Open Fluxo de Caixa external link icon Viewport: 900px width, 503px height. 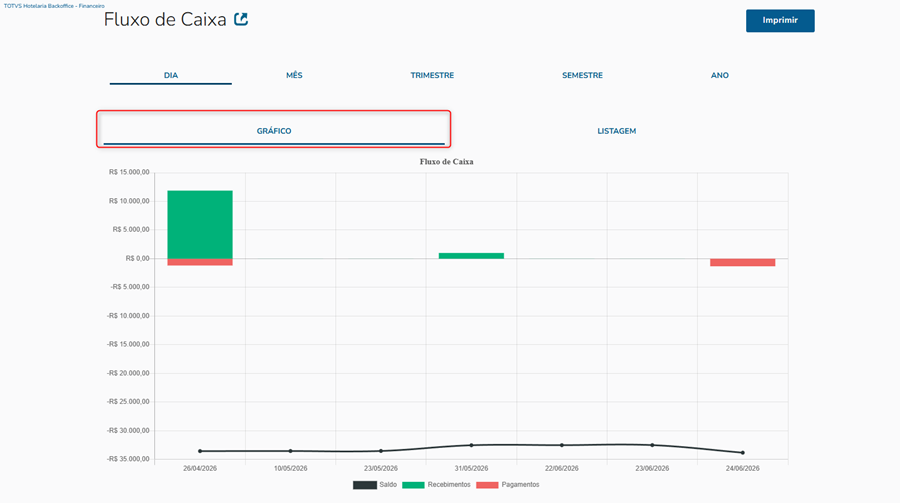(x=241, y=20)
